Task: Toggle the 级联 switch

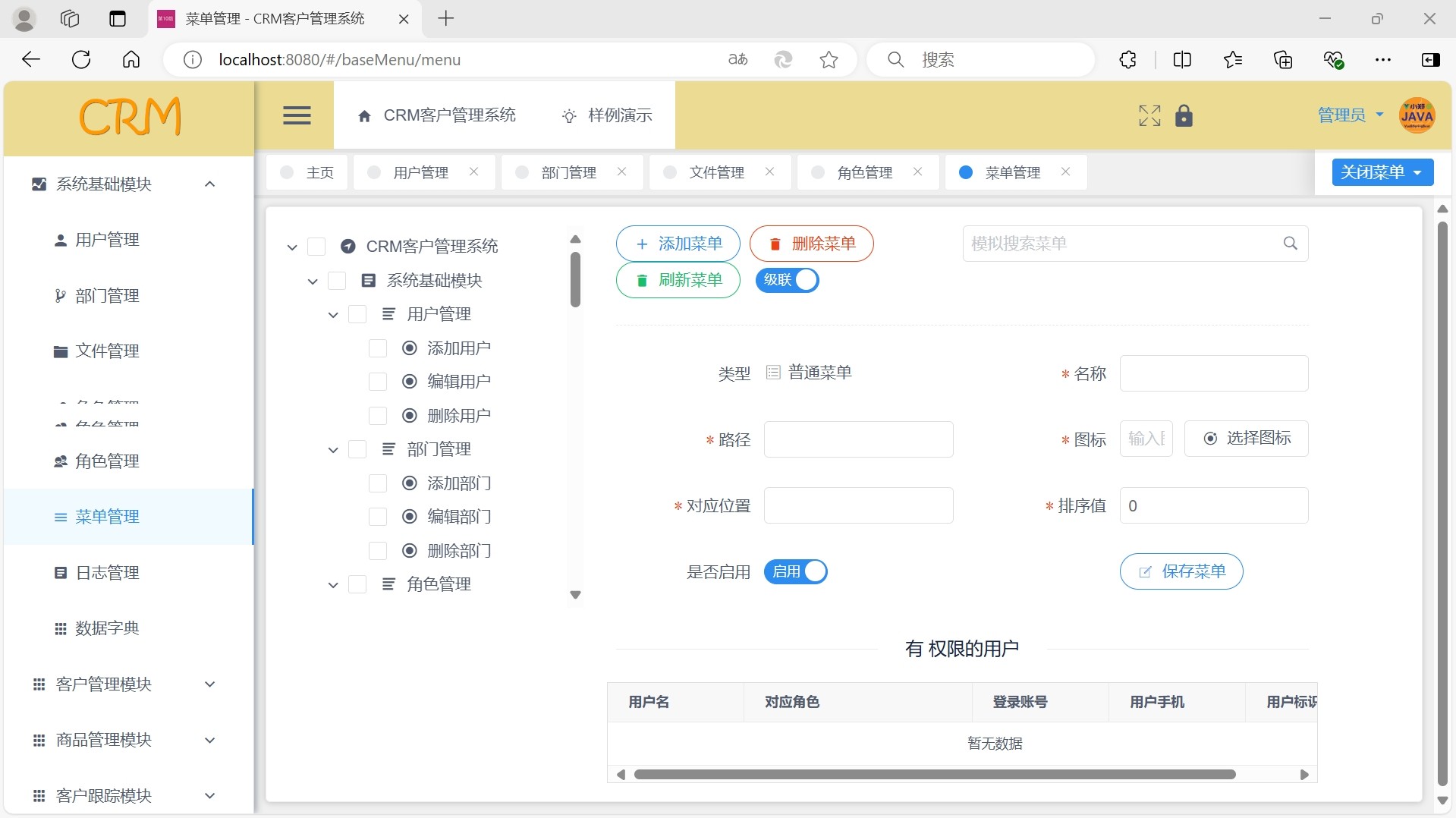Action: [787, 280]
